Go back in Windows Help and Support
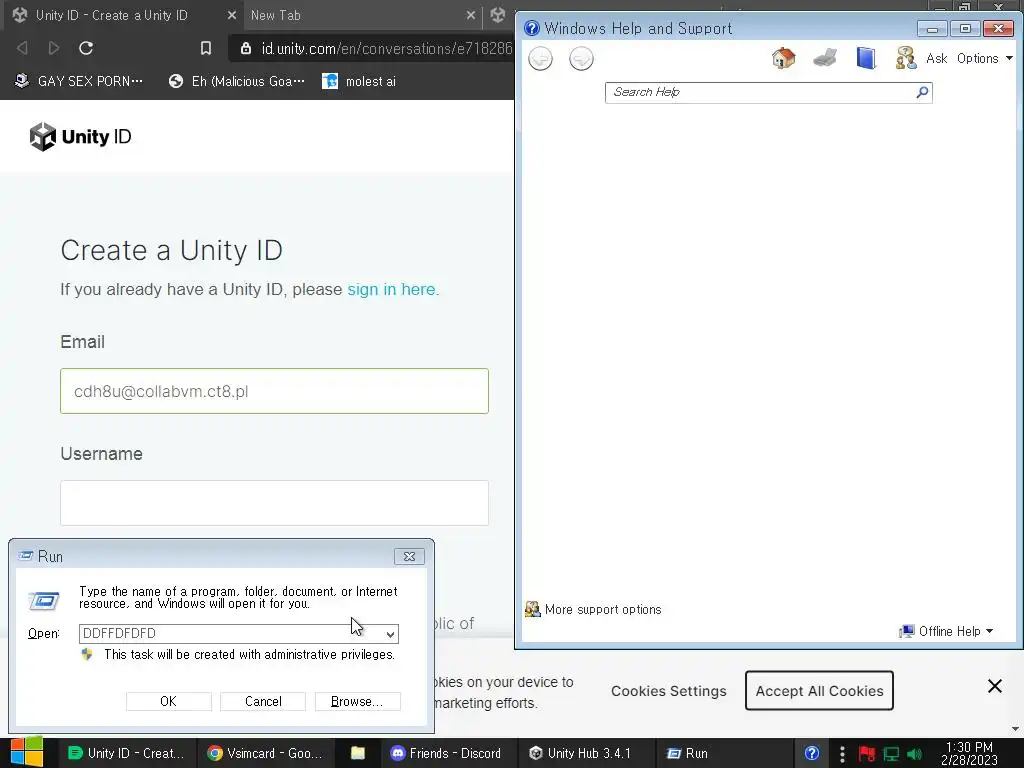Image resolution: width=1024 pixels, height=768 pixels. [540, 59]
